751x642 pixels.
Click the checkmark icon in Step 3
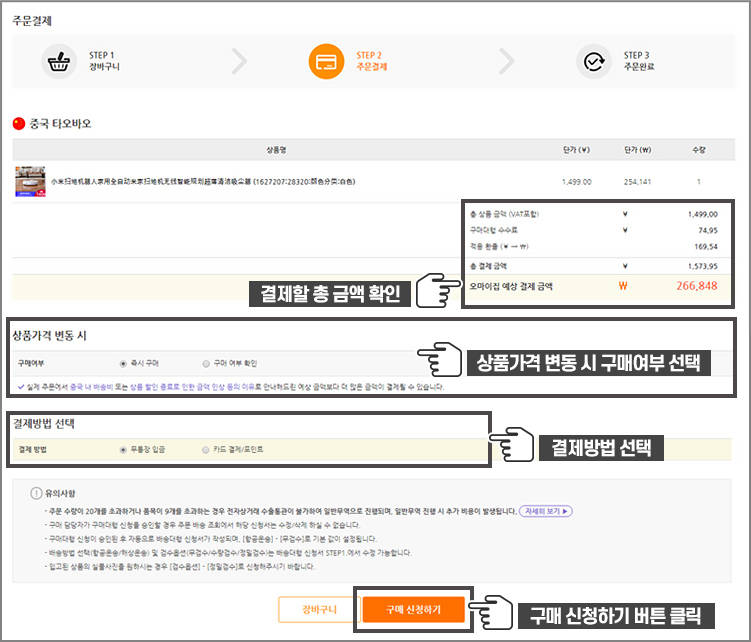tap(594, 62)
